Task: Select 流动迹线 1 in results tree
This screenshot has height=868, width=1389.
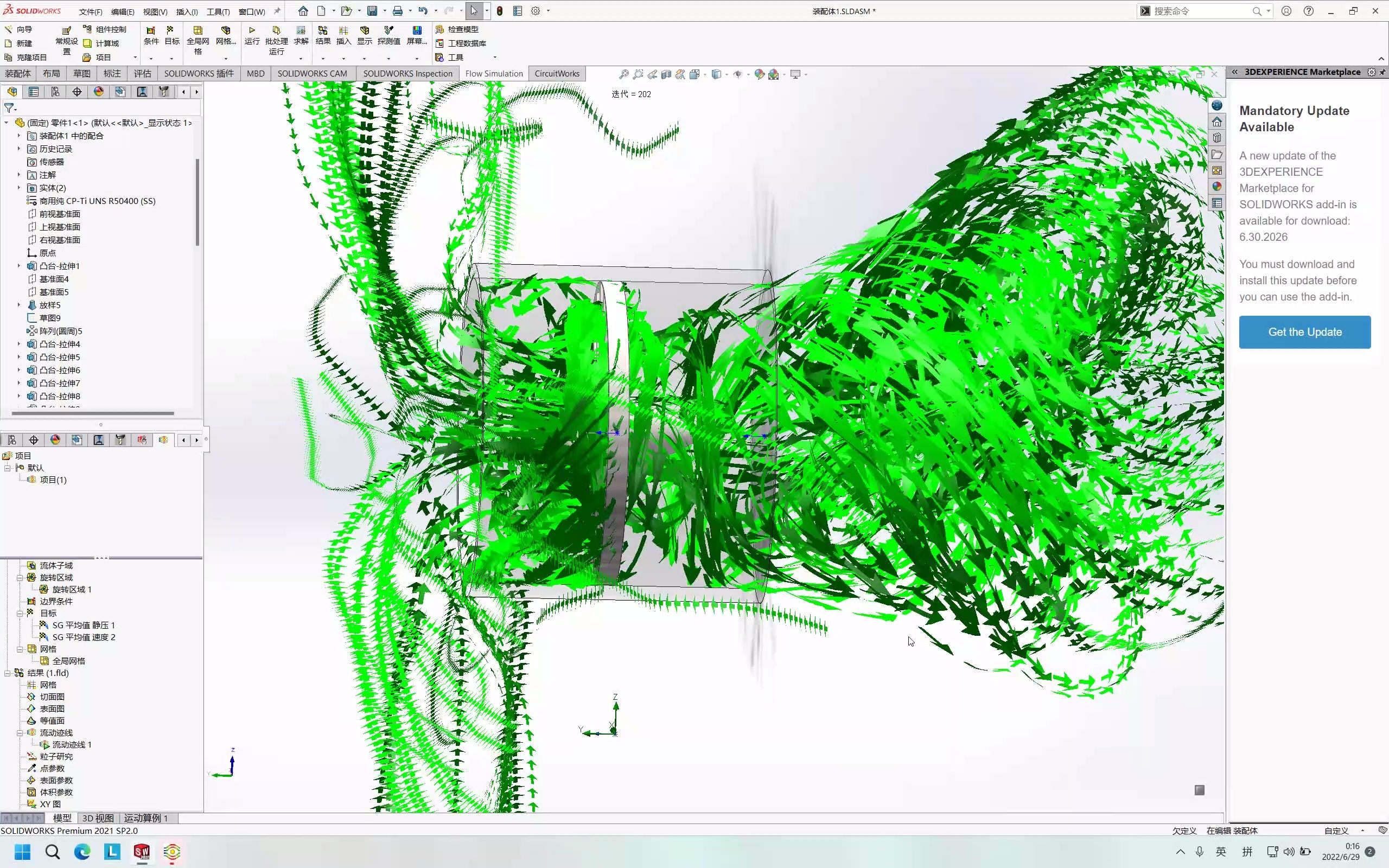Action: point(72,744)
